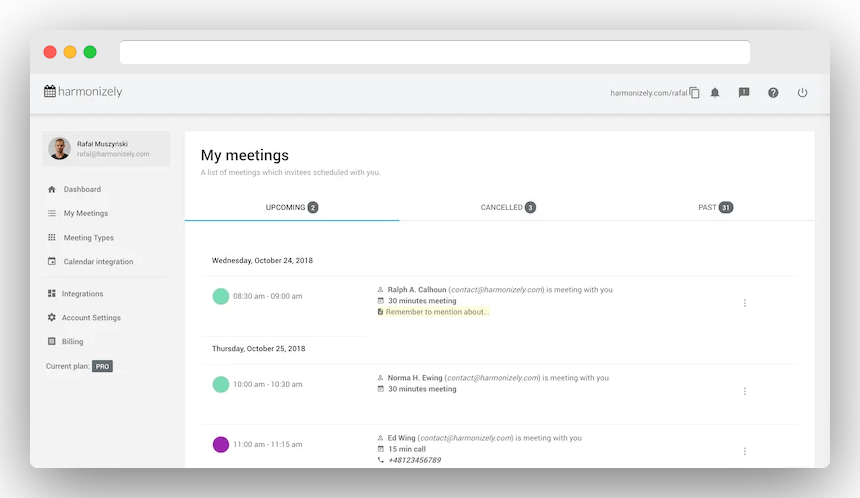The width and height of the screenshot is (860, 498).
Task: Switch to the Past tab
Action: (715, 207)
